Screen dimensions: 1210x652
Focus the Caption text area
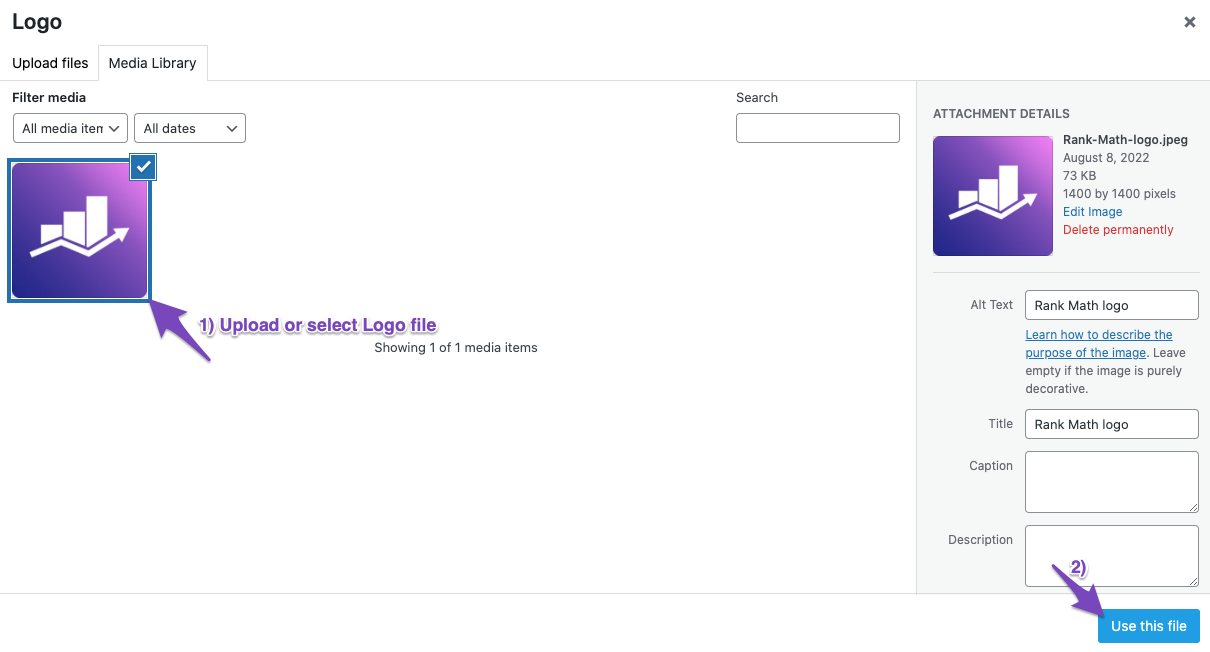coord(1112,482)
